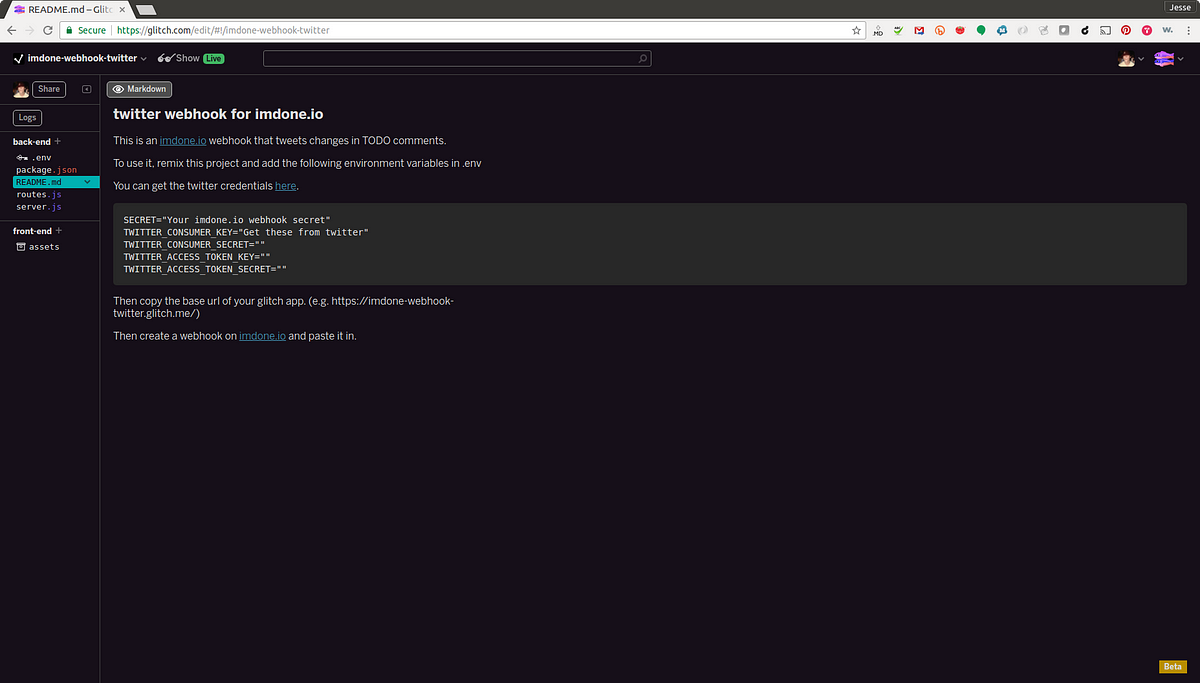The image size is (1200, 683).
Task: Click the MD markdown extension icon
Action: click(x=878, y=31)
